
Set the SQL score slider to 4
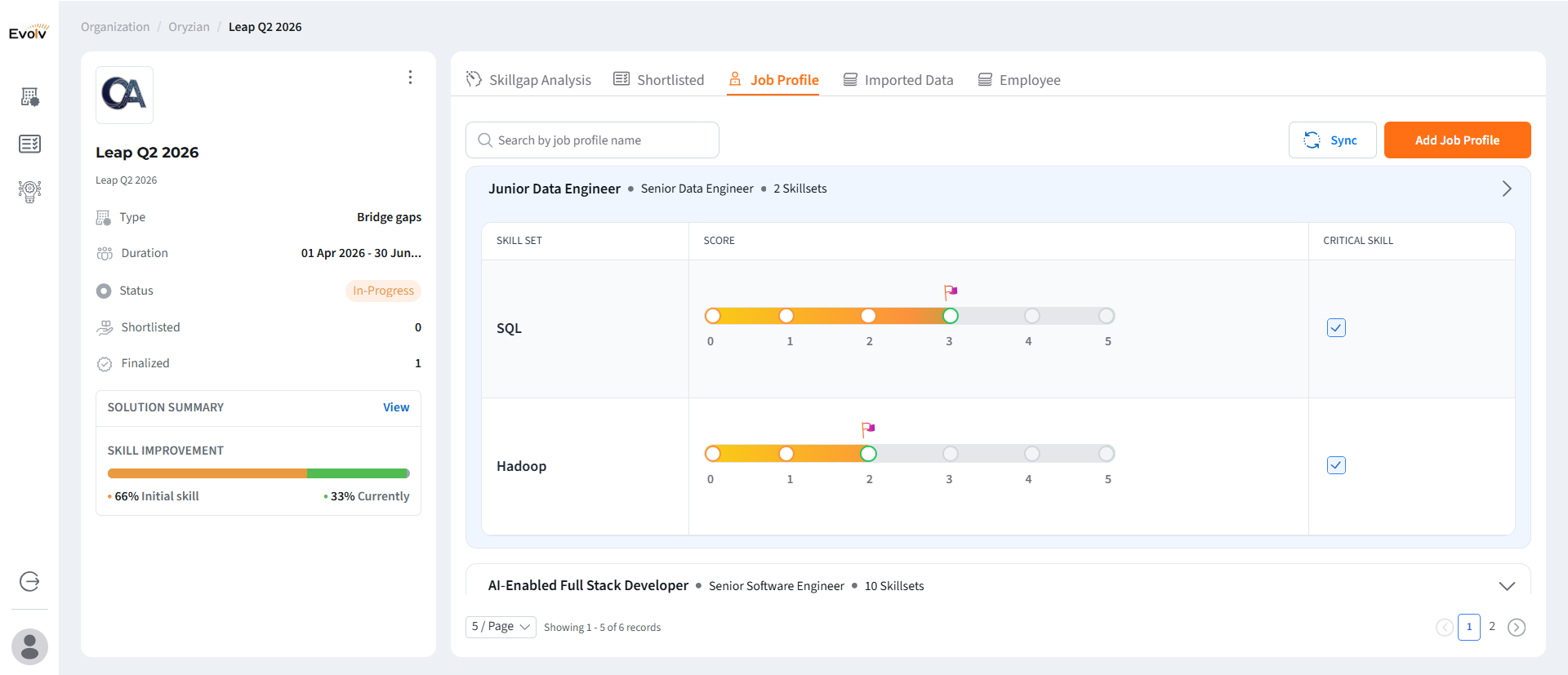[x=1032, y=316]
